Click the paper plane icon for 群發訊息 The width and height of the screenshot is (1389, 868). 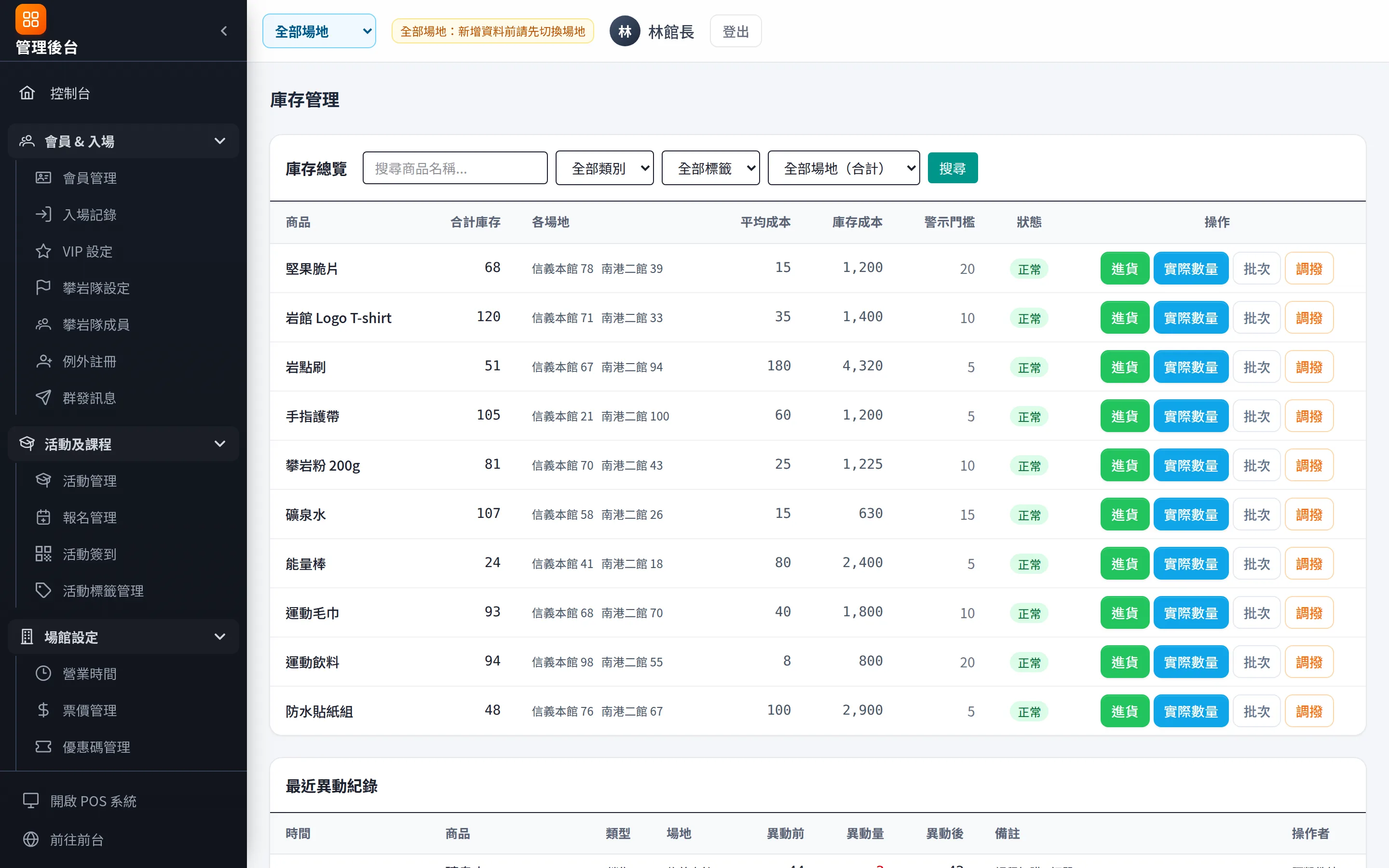(x=43, y=398)
